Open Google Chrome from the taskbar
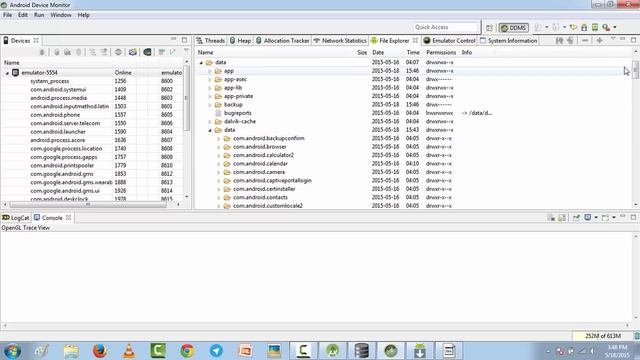The image size is (640, 360). tap(187, 351)
